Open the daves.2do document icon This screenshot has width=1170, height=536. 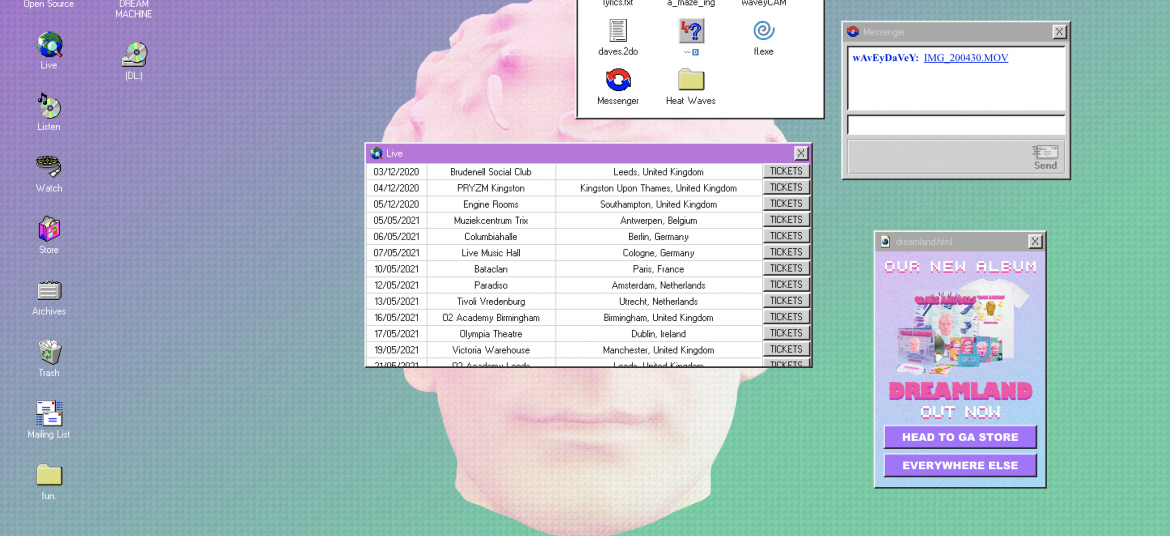pos(618,31)
